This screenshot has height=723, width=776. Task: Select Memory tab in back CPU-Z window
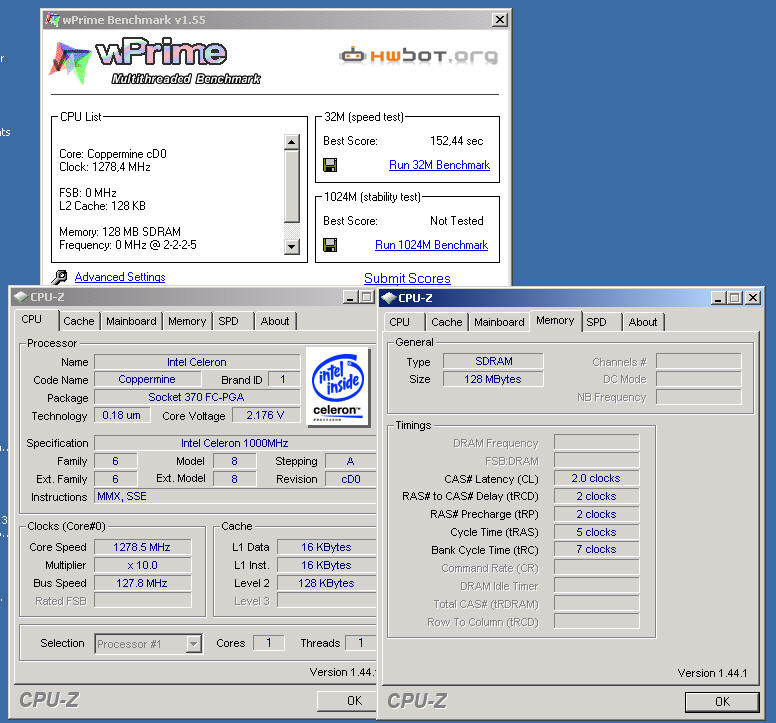point(187,321)
